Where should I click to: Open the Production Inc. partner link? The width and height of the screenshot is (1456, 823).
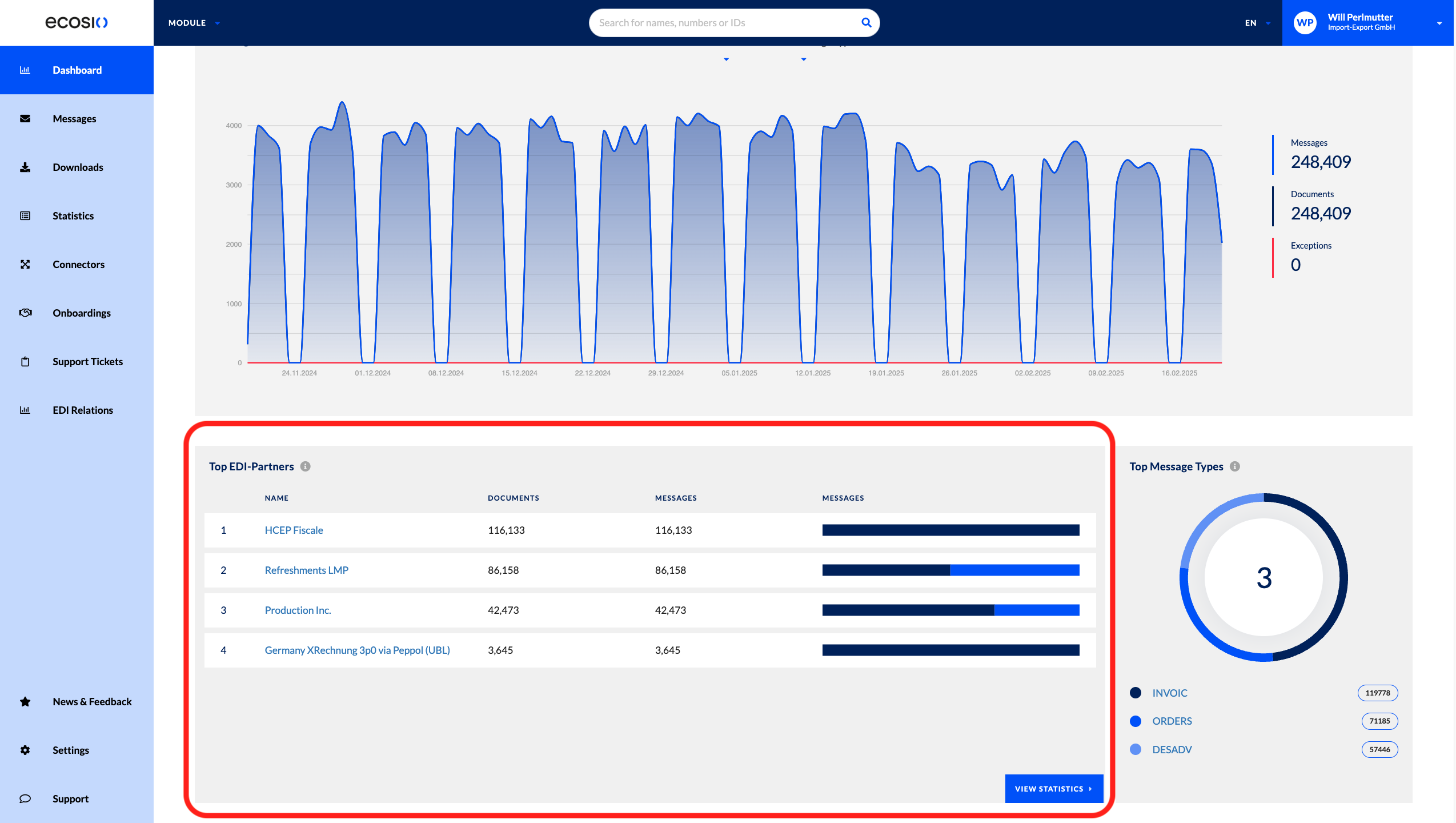298,610
